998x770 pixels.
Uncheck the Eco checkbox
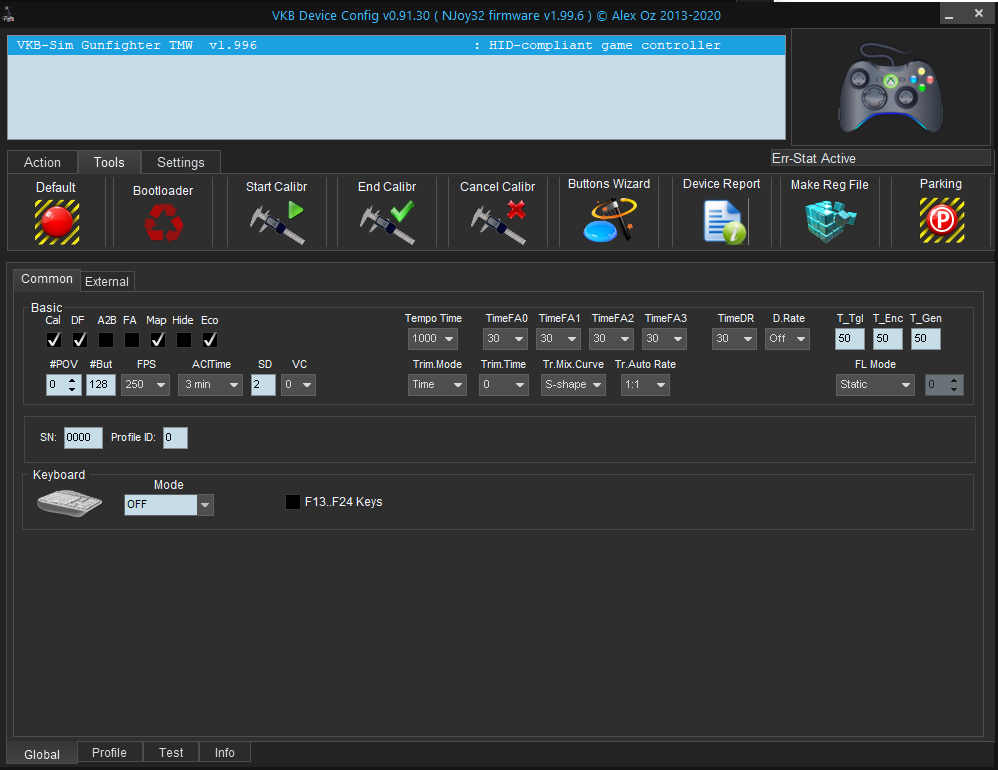(210, 340)
